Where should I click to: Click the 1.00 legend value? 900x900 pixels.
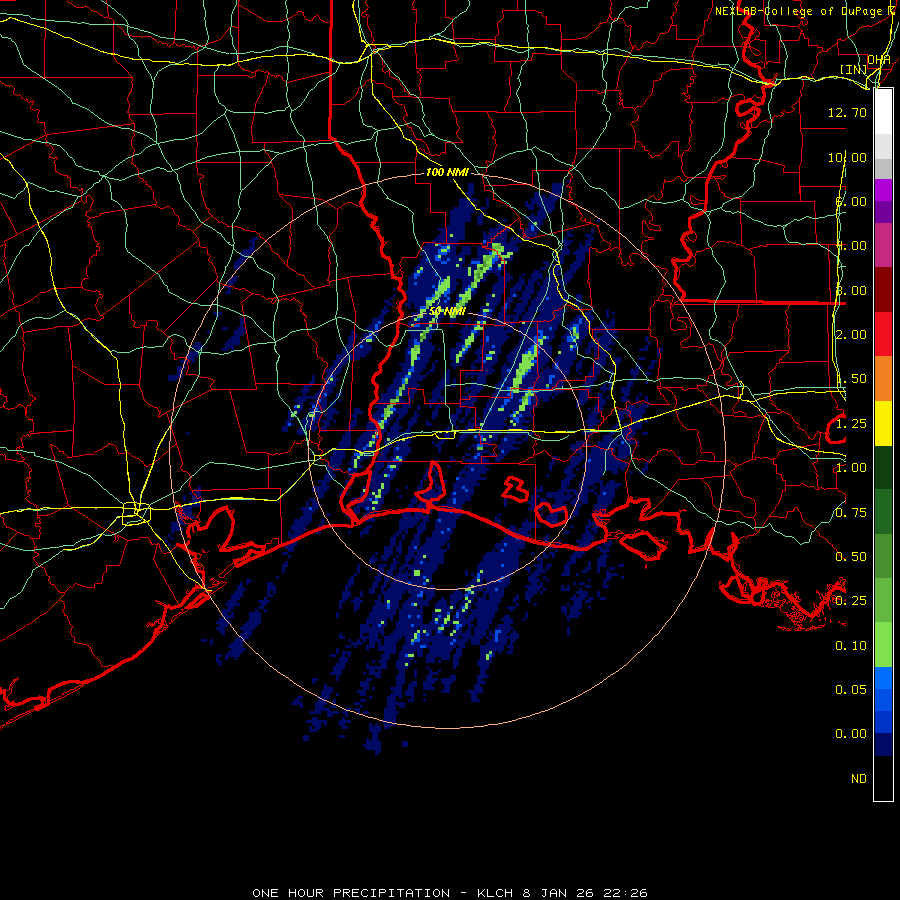[x=851, y=468]
